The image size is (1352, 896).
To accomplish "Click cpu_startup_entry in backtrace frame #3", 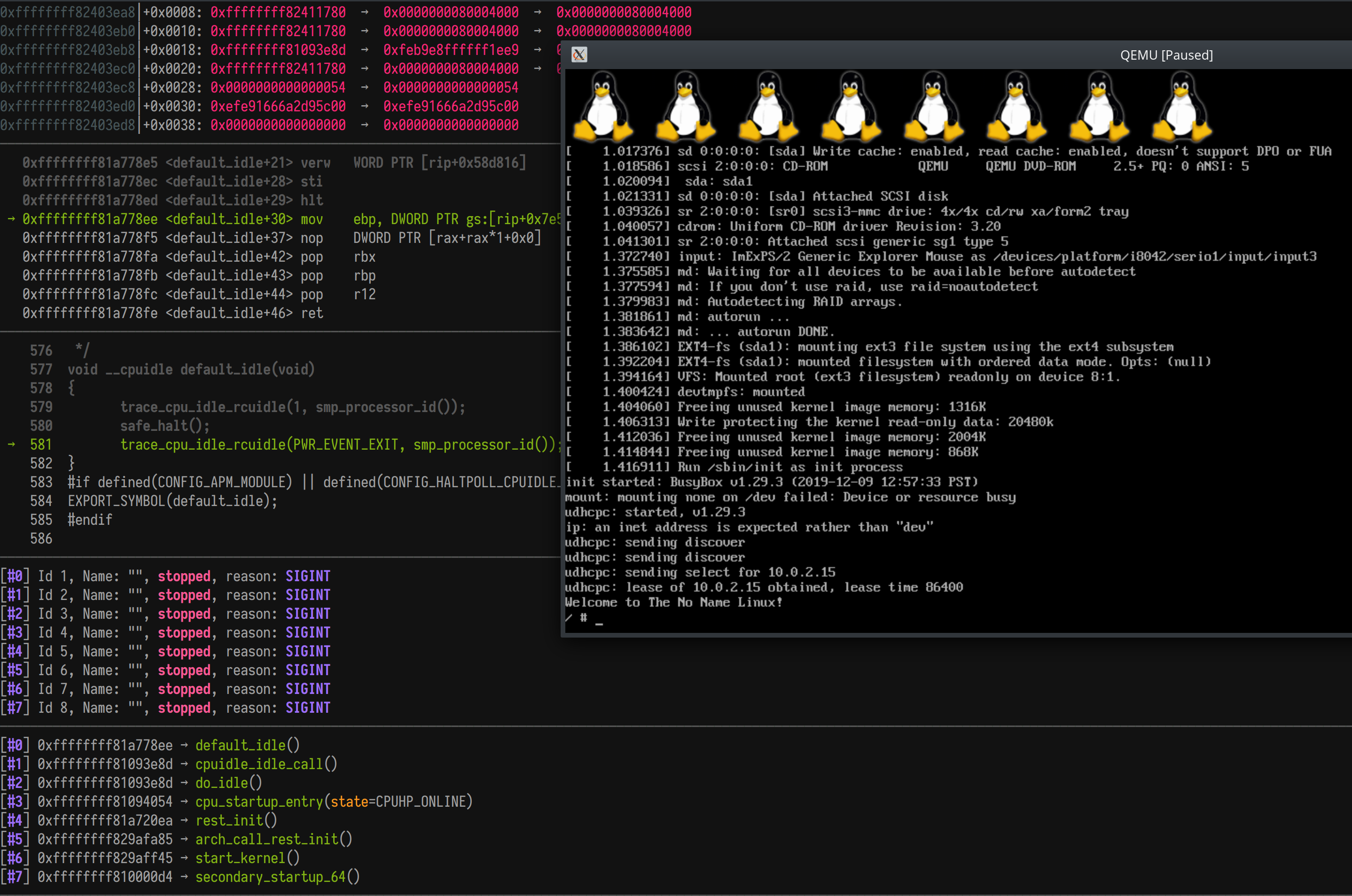I will (259, 802).
